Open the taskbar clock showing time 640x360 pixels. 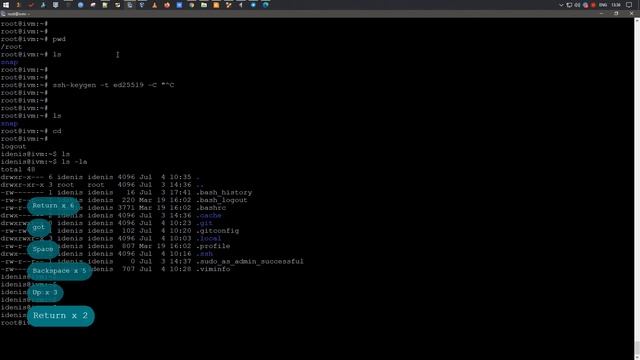click(x=616, y=5)
